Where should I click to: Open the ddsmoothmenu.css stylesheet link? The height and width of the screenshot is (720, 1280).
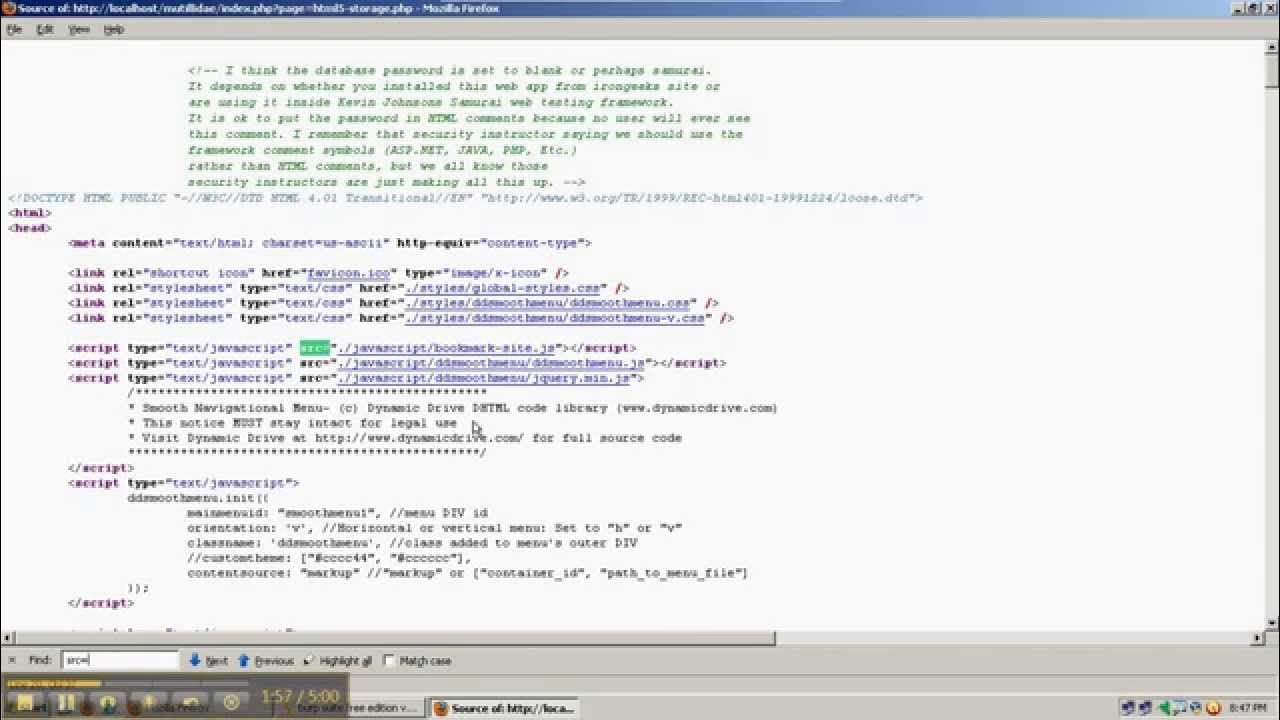(x=548, y=303)
